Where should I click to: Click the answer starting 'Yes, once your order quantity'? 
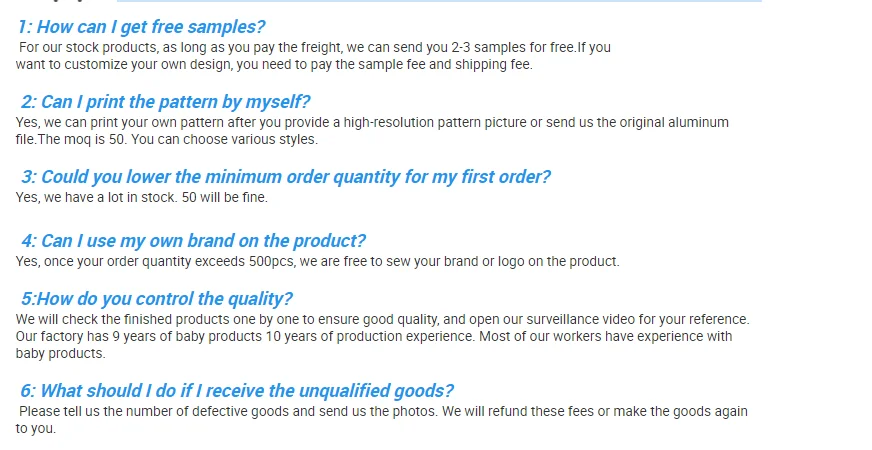click(x=318, y=261)
